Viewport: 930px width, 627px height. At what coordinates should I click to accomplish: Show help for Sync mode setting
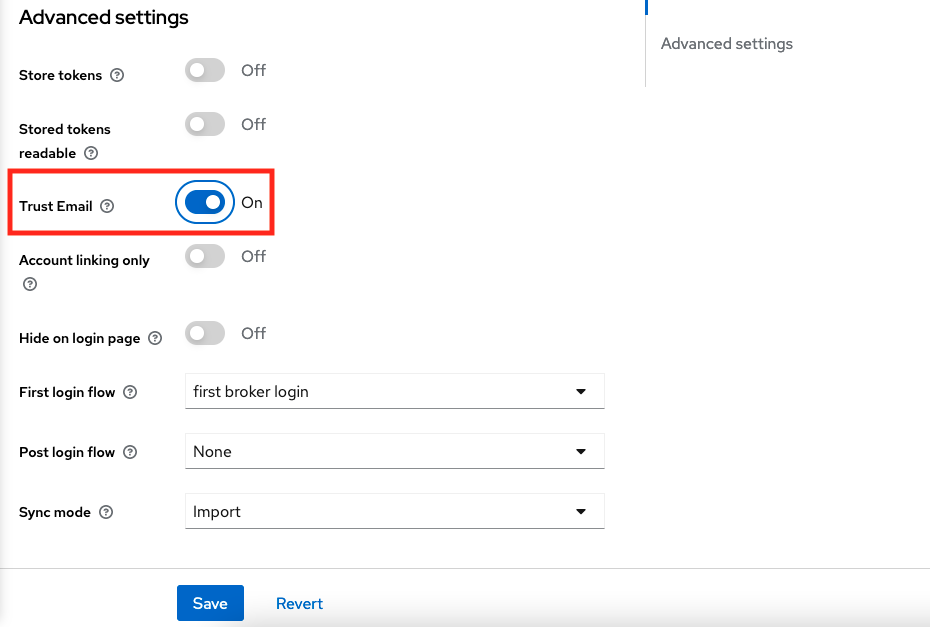[105, 512]
